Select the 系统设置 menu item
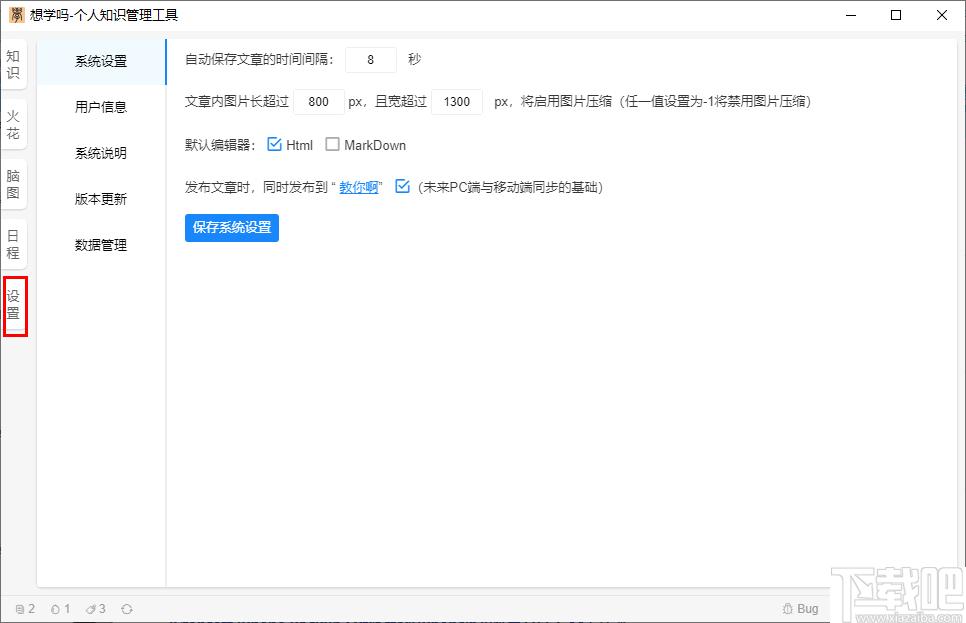This screenshot has height=623, width=966. click(x=101, y=62)
